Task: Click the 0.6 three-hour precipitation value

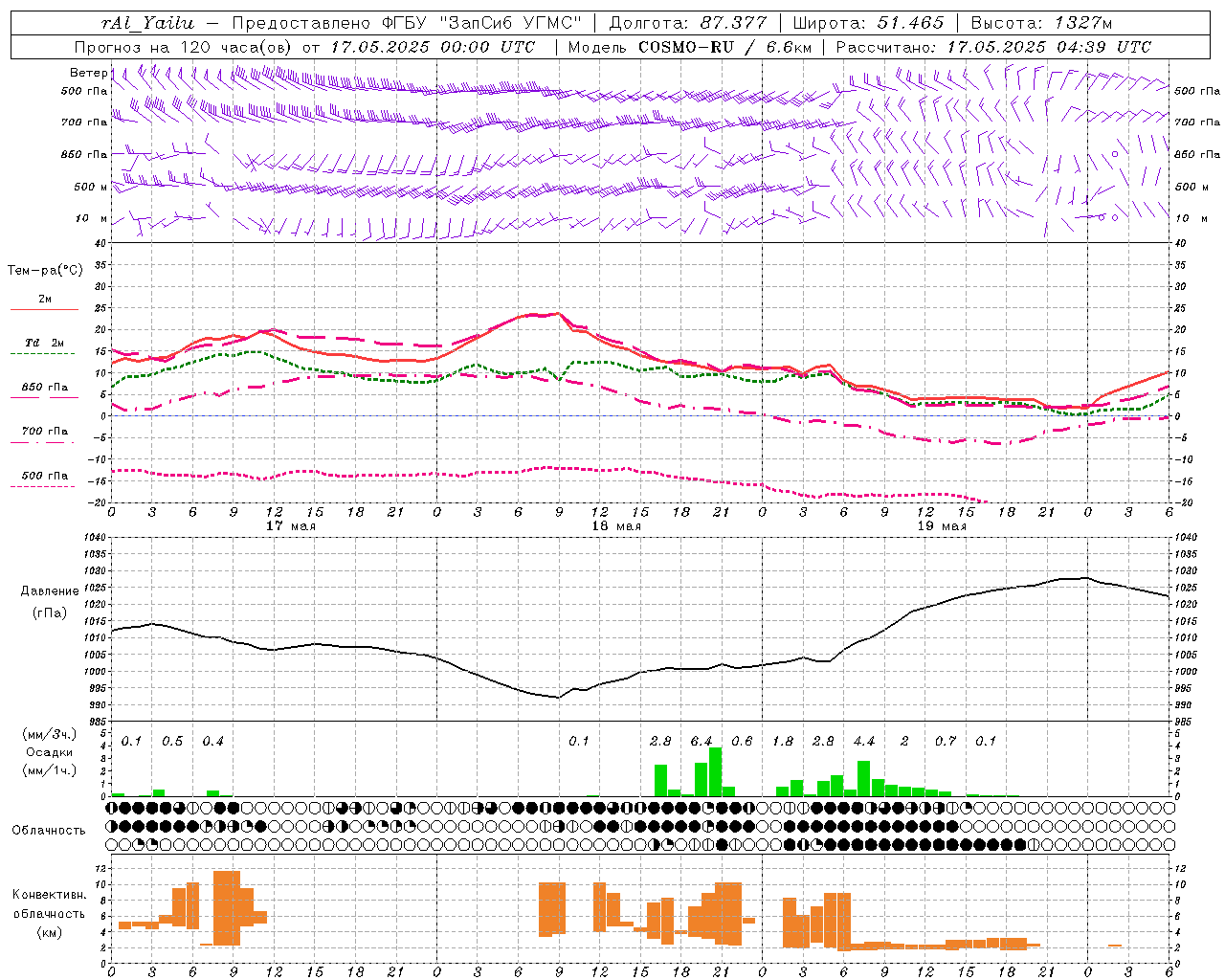Action: (x=742, y=742)
